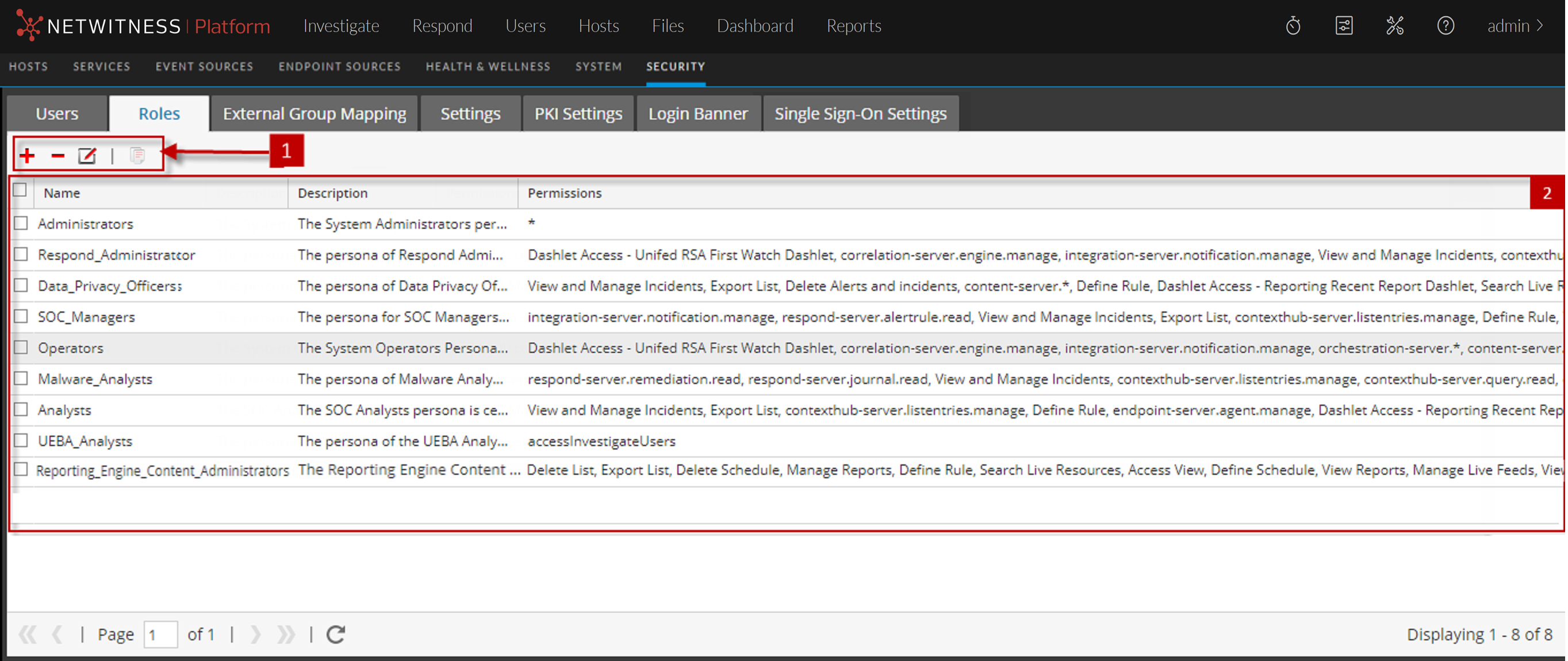The image size is (1568, 661).
Task: Open the help question mark icon
Action: pyautogui.click(x=1446, y=26)
